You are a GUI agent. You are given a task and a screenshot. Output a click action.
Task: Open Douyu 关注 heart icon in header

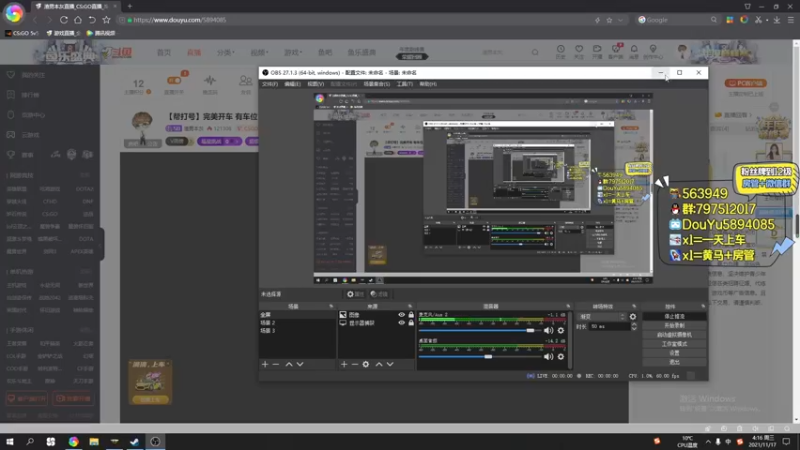pyautogui.click(x=579, y=52)
